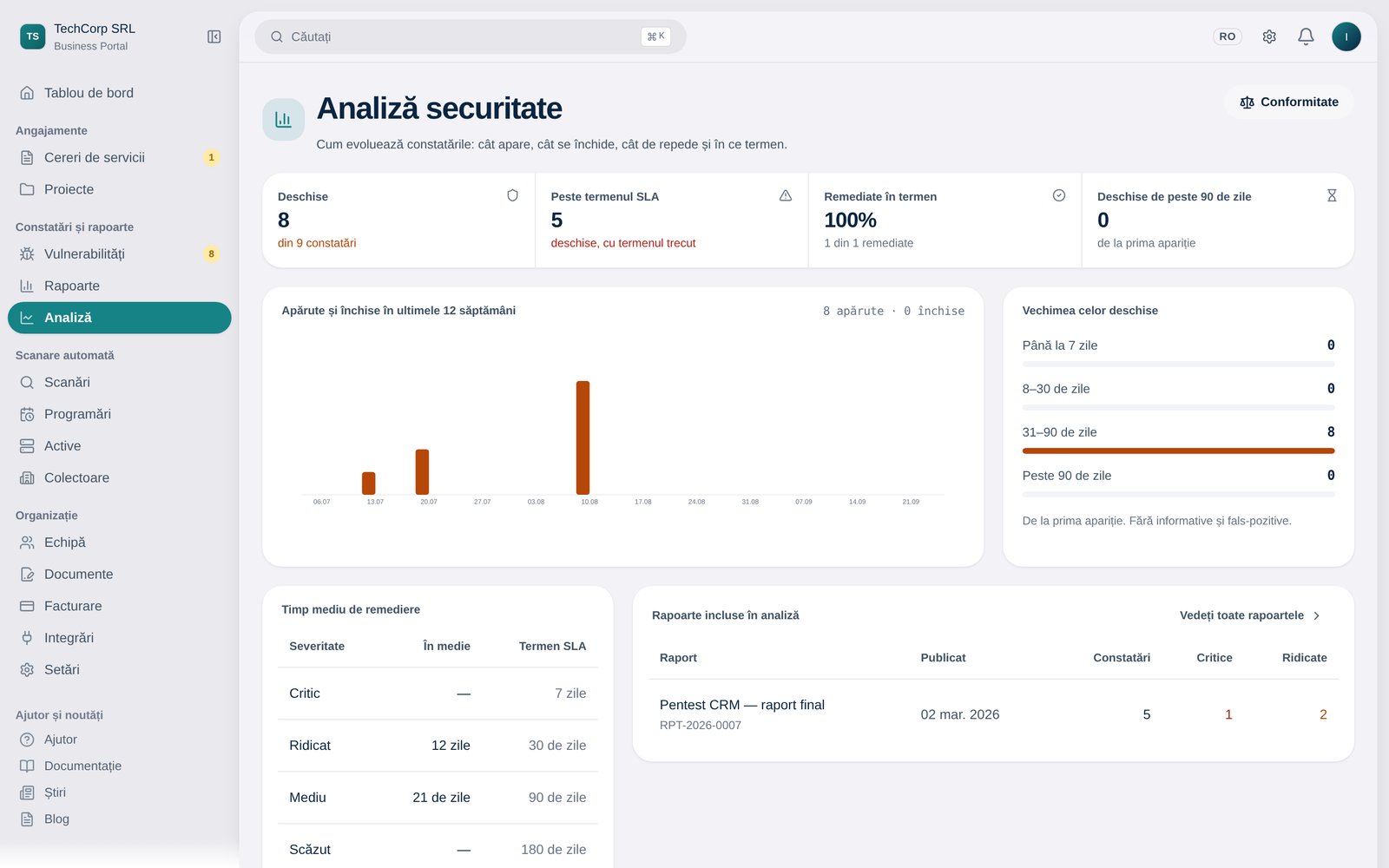Open Blog in sidebar

point(120,819)
